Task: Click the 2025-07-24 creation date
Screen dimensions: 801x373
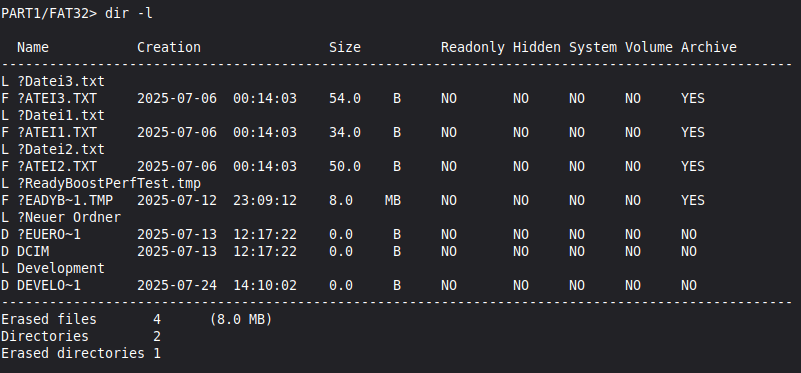Action: (x=177, y=285)
